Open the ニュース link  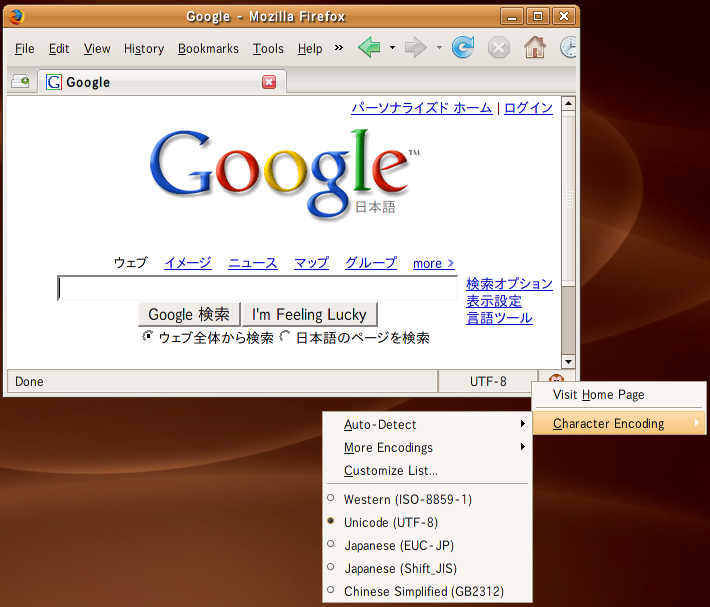[x=253, y=263]
